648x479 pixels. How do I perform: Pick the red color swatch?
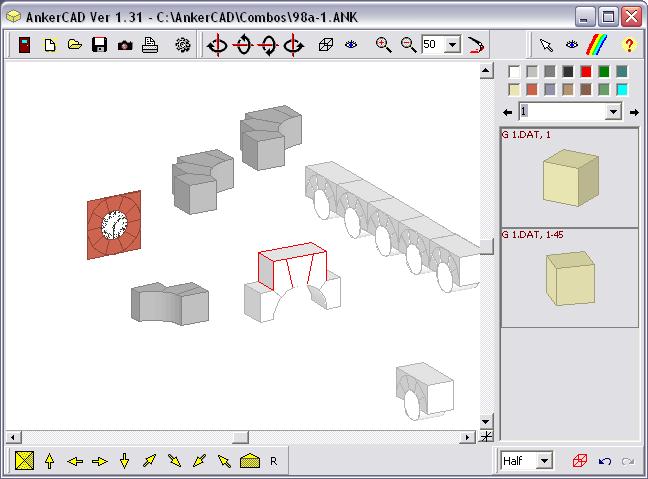point(586,72)
